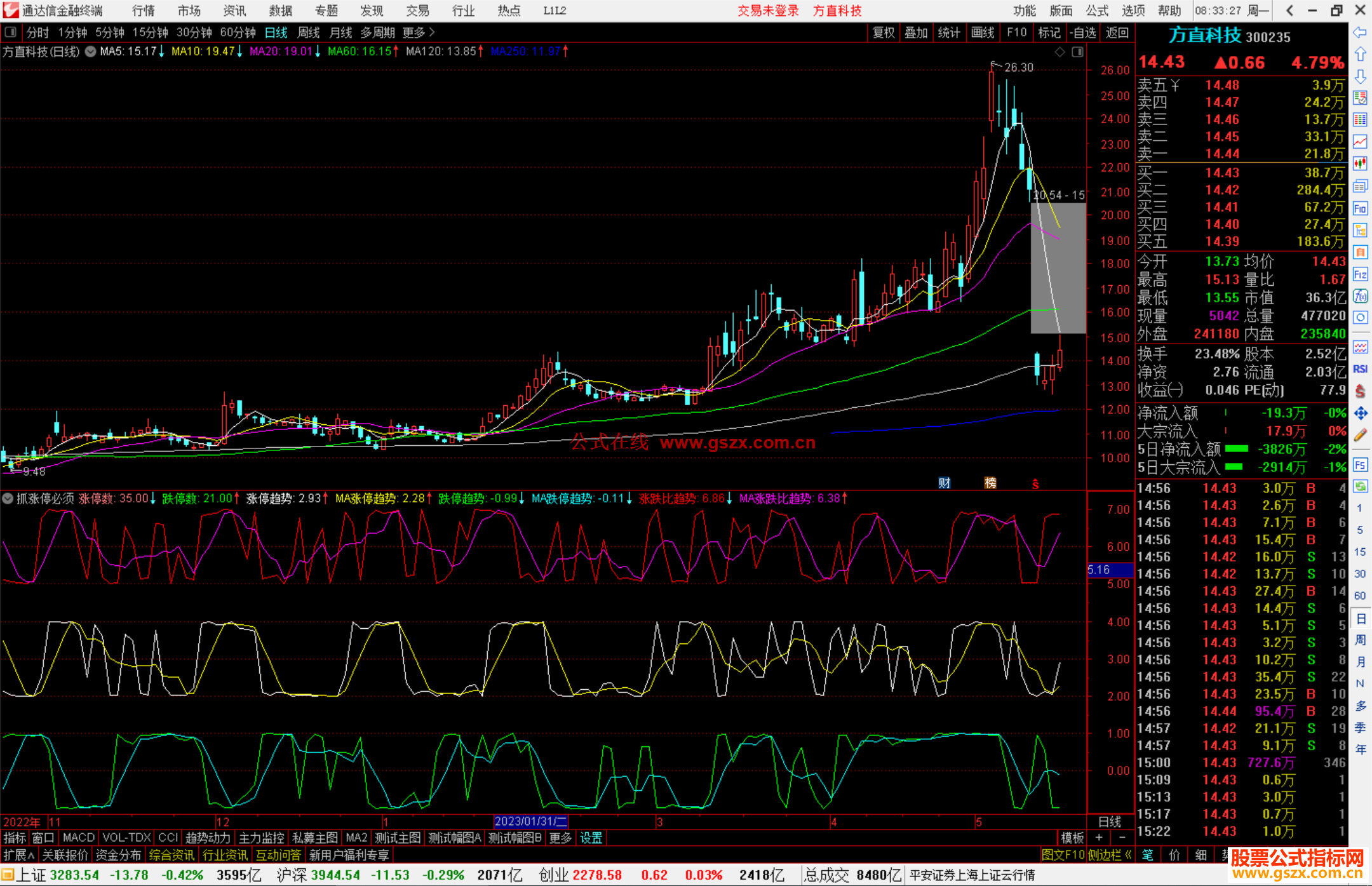The height and width of the screenshot is (886, 1372).
Task: Open the 公式 menu
Action: [1097, 11]
